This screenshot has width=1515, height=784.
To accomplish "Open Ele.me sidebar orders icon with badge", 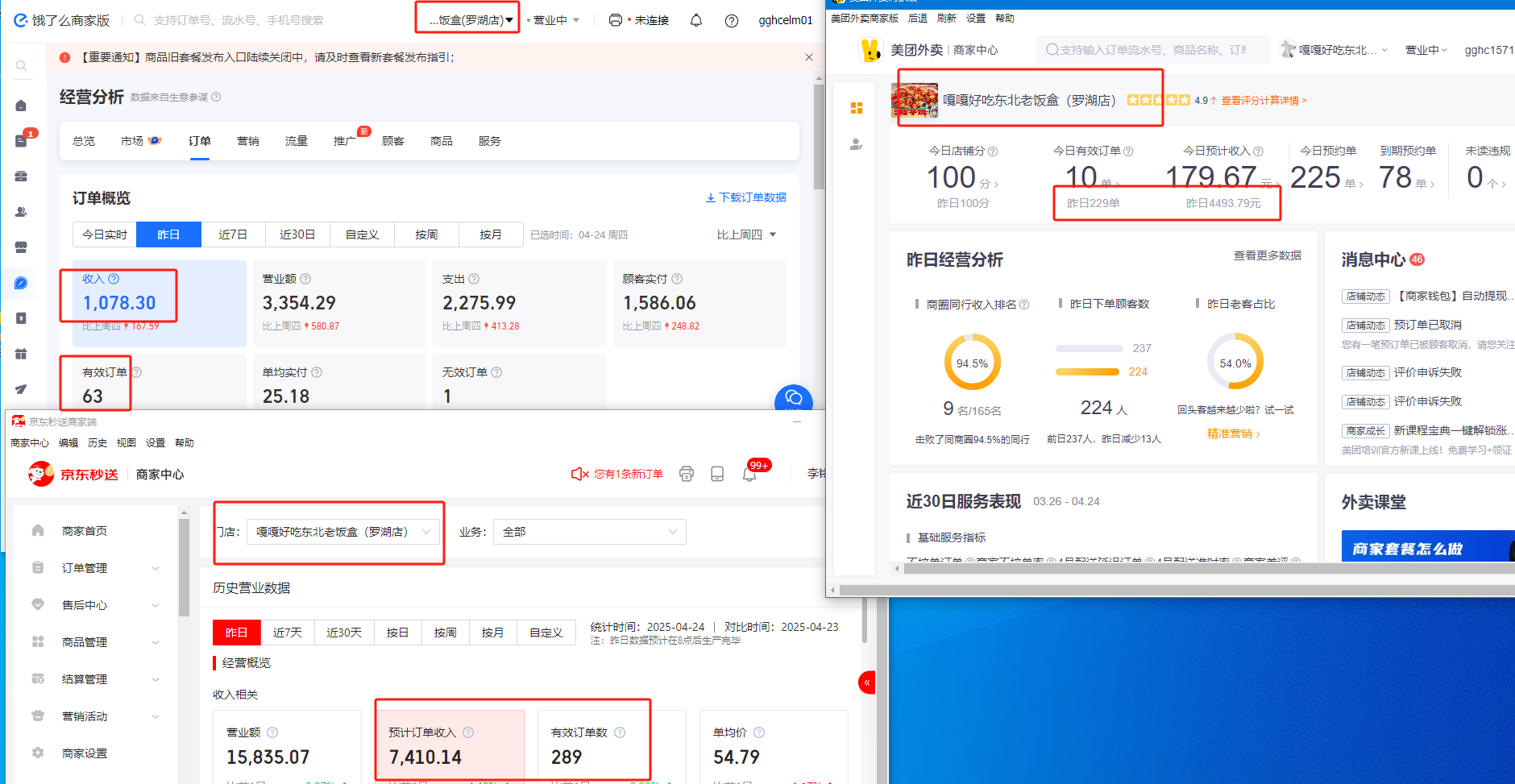I will pos(22,140).
